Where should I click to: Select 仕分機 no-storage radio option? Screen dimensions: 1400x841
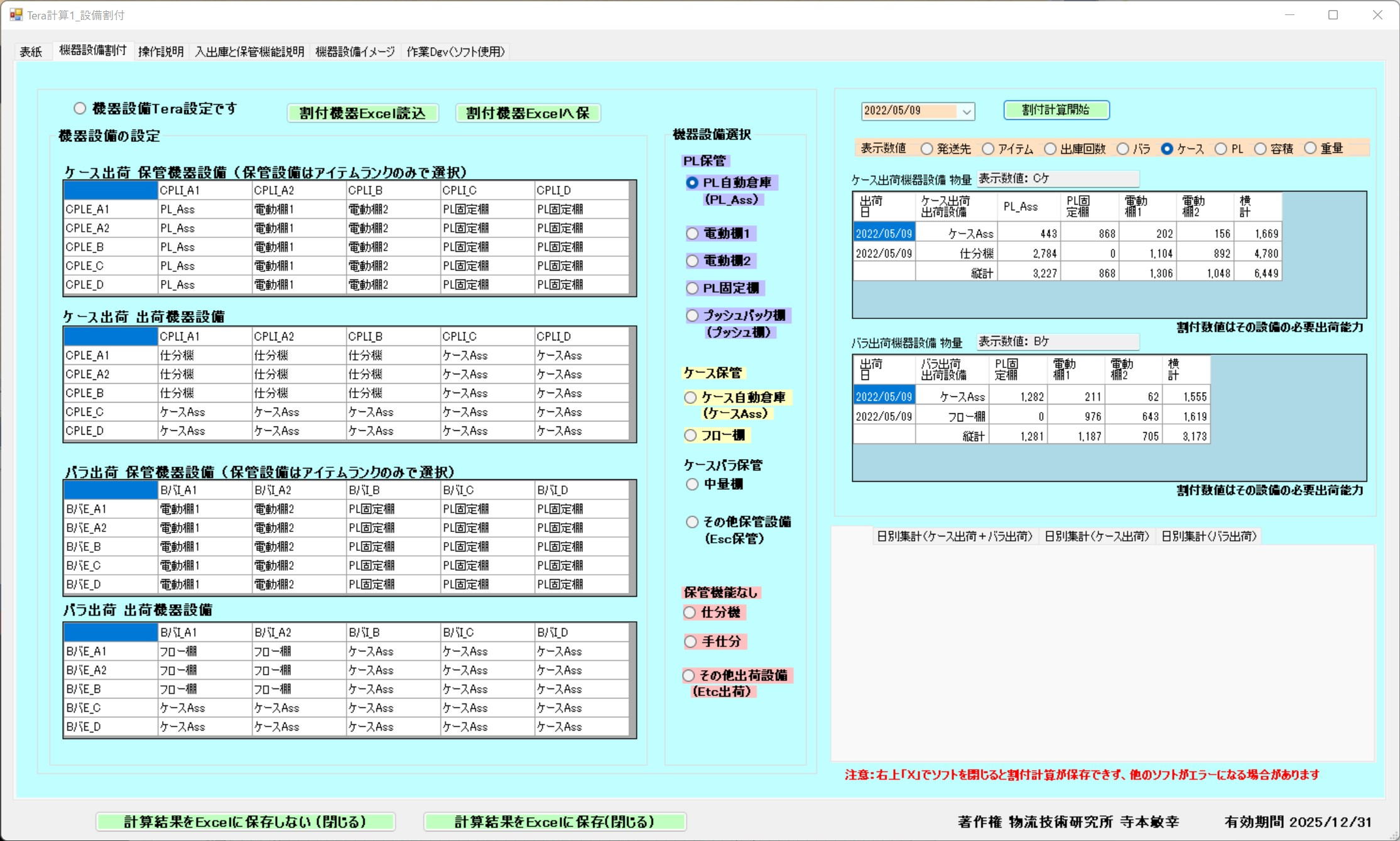pyautogui.click(x=690, y=612)
